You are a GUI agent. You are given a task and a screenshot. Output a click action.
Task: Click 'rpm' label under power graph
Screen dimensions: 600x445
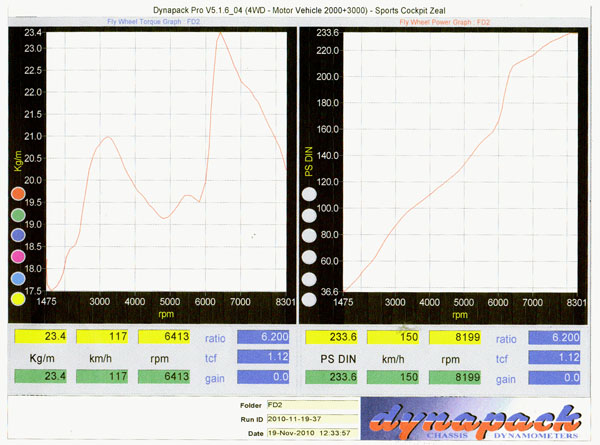click(460, 315)
